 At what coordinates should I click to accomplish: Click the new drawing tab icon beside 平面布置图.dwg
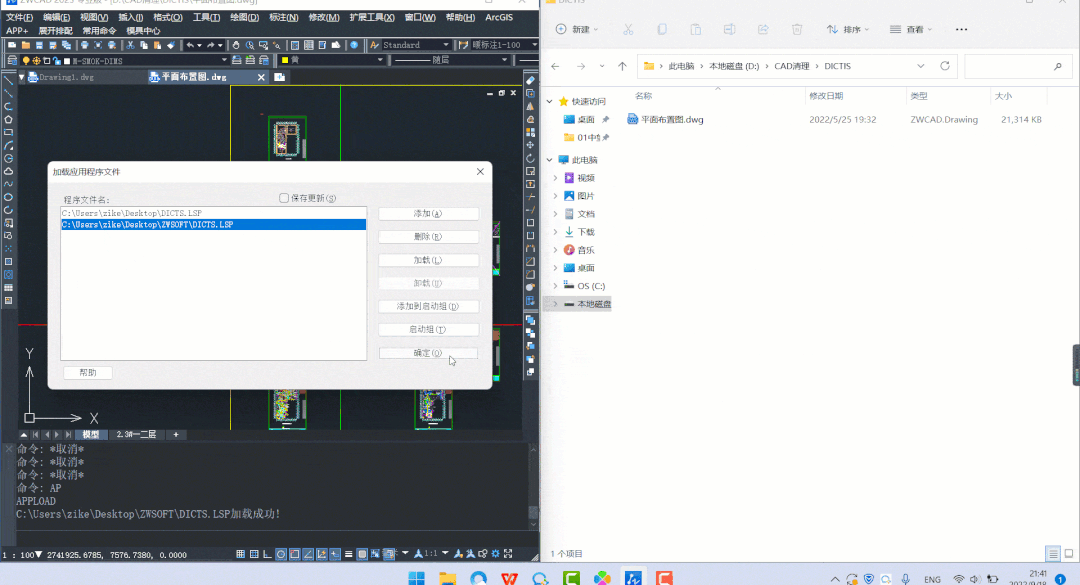(280, 77)
